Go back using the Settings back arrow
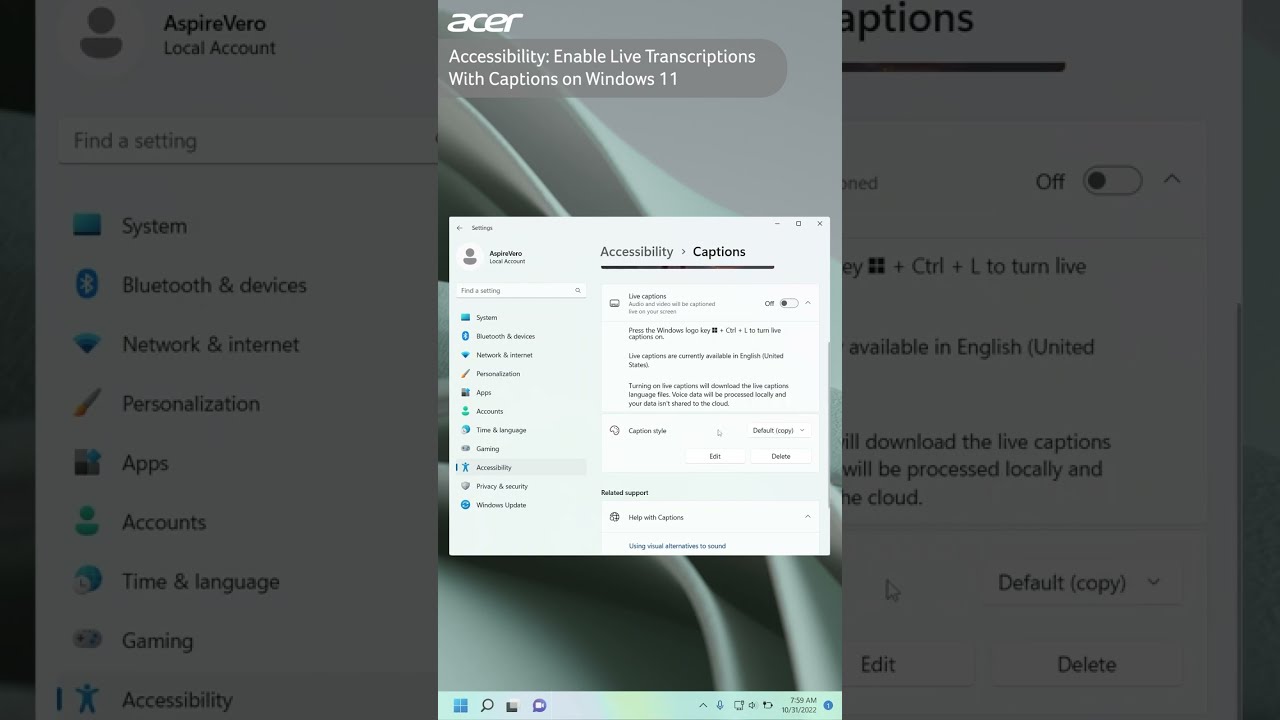Image resolution: width=1280 pixels, height=720 pixels. 460,228
